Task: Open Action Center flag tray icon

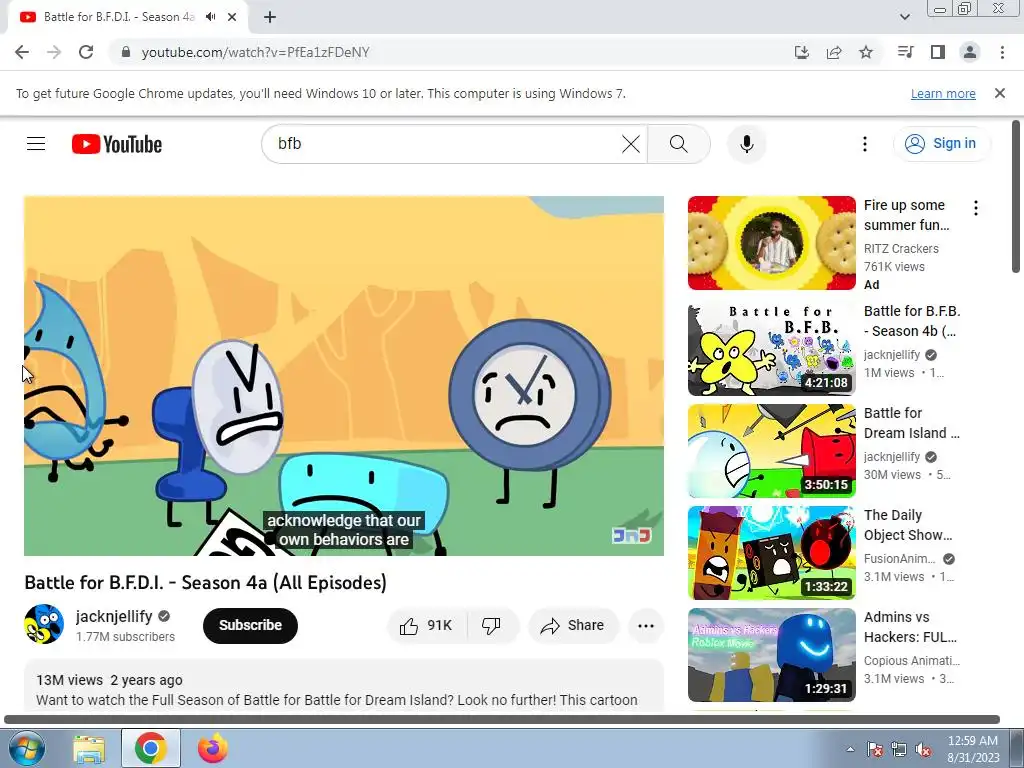Action: pyautogui.click(x=875, y=749)
